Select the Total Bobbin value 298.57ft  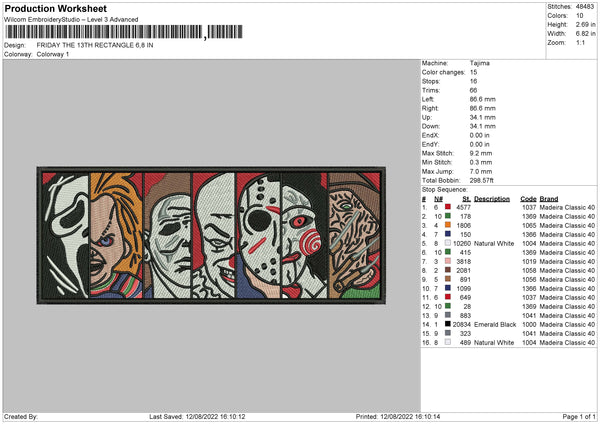(481, 180)
